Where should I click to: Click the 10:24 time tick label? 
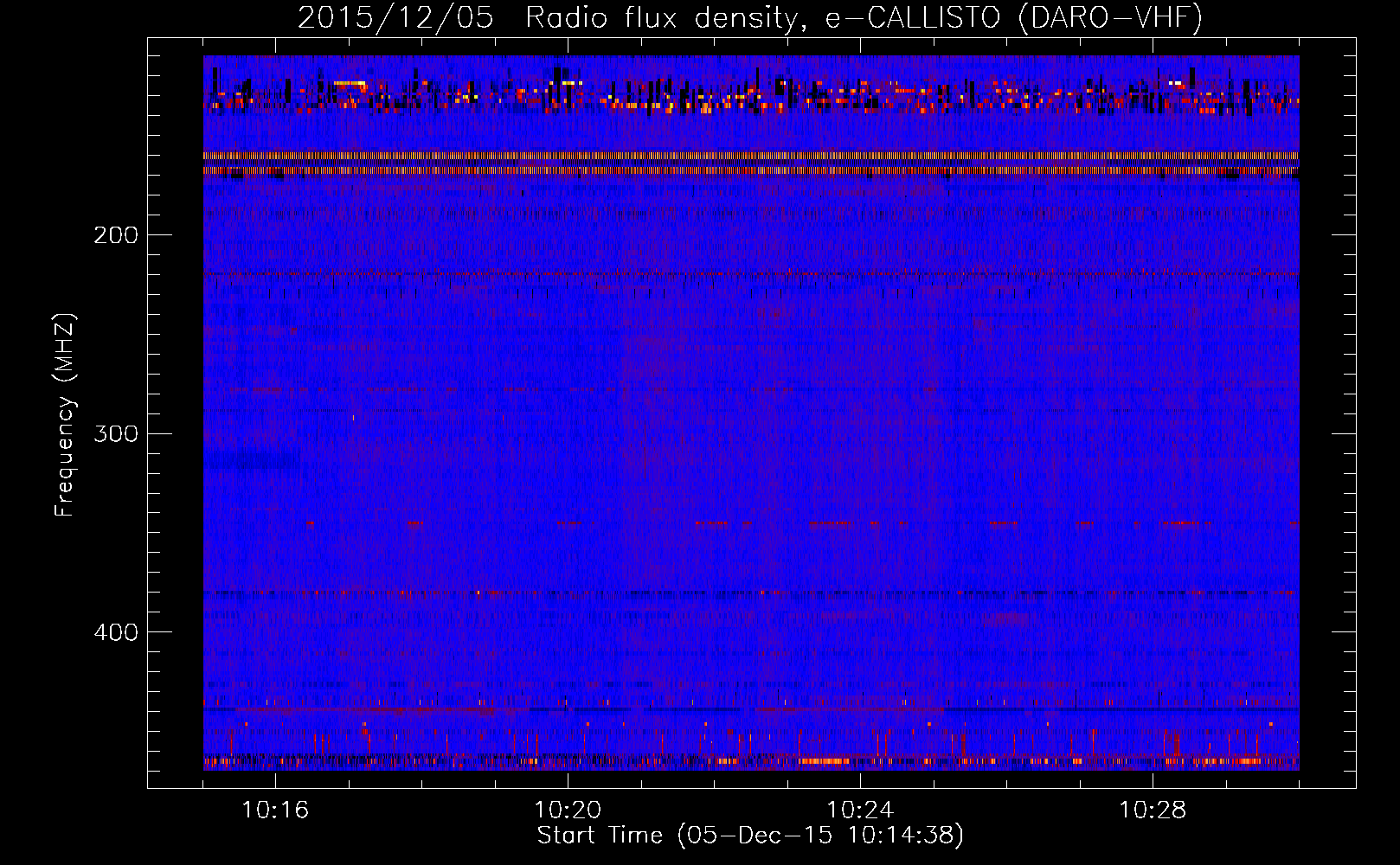tap(860, 810)
